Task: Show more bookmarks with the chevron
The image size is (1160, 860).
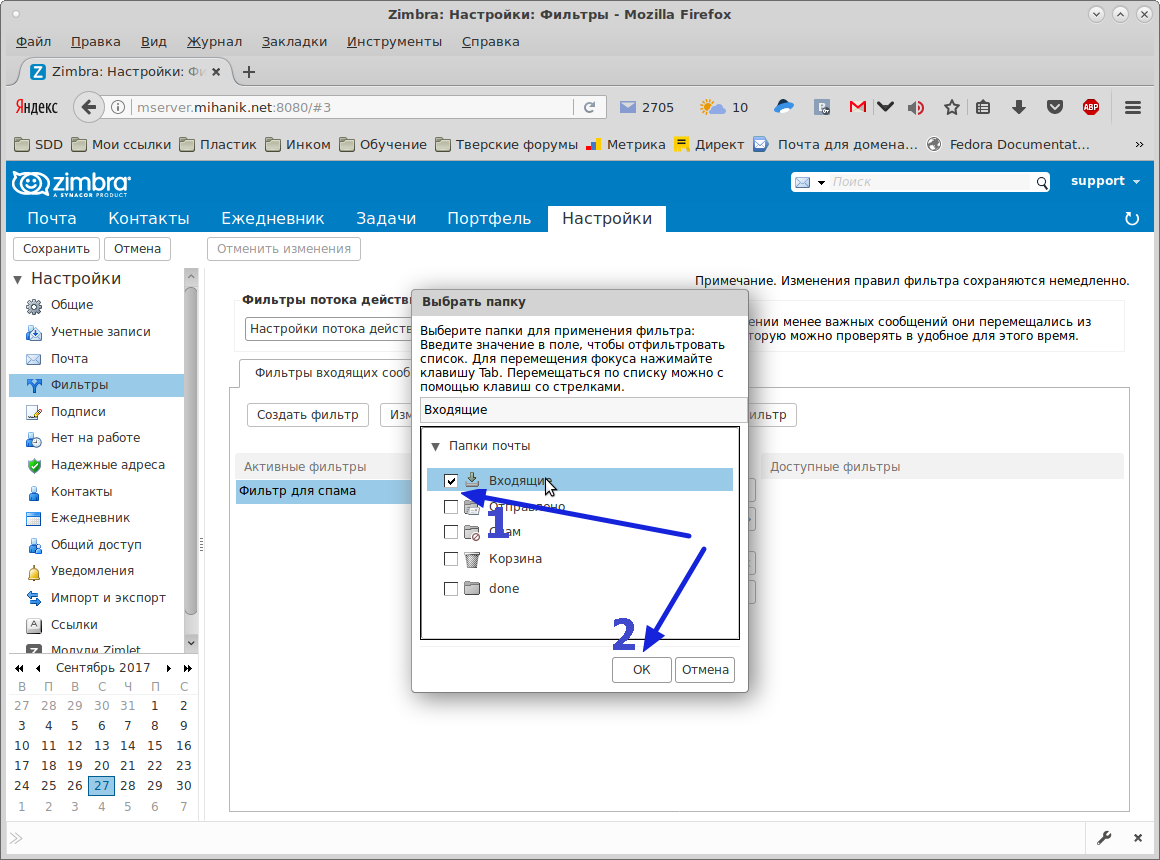Action: coord(1139,144)
